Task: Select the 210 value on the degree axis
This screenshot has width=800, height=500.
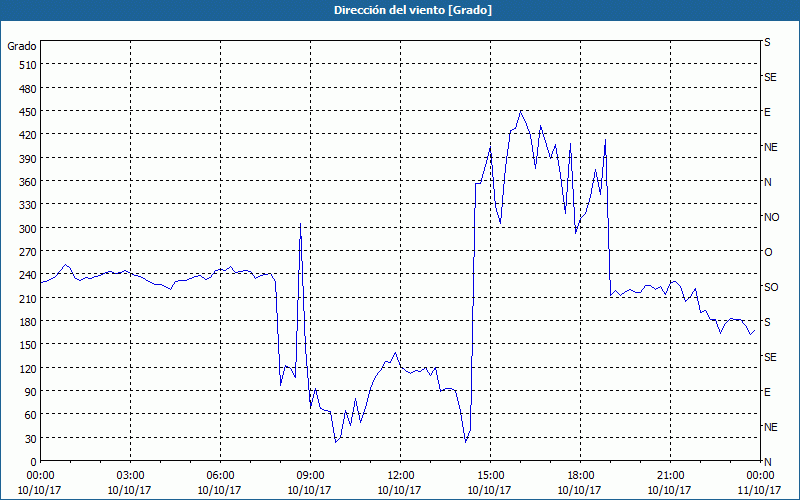Action: [x=28, y=298]
